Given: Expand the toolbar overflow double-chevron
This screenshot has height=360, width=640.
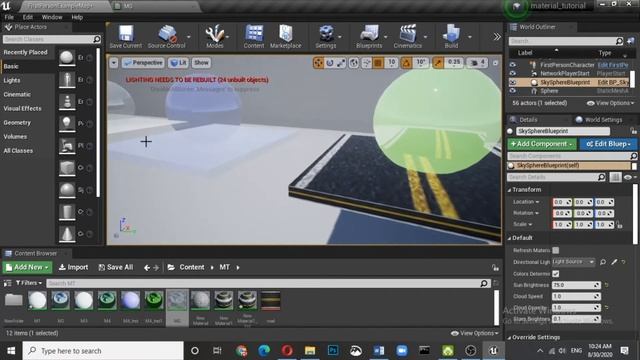Looking at the screenshot, I should [497, 37].
